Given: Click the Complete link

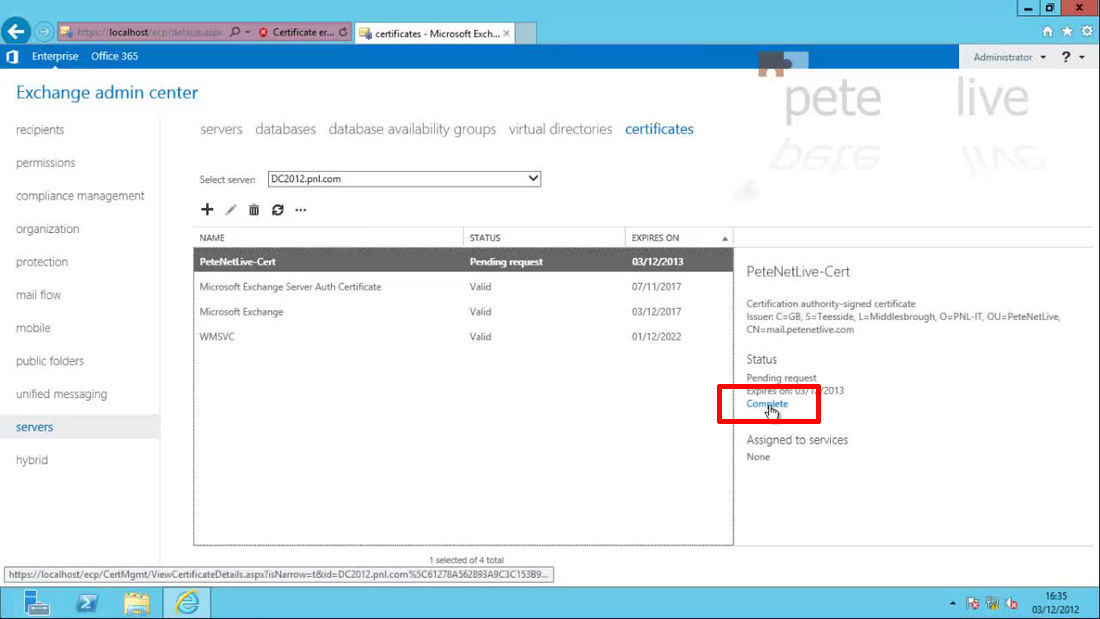Looking at the screenshot, I should click(x=767, y=404).
